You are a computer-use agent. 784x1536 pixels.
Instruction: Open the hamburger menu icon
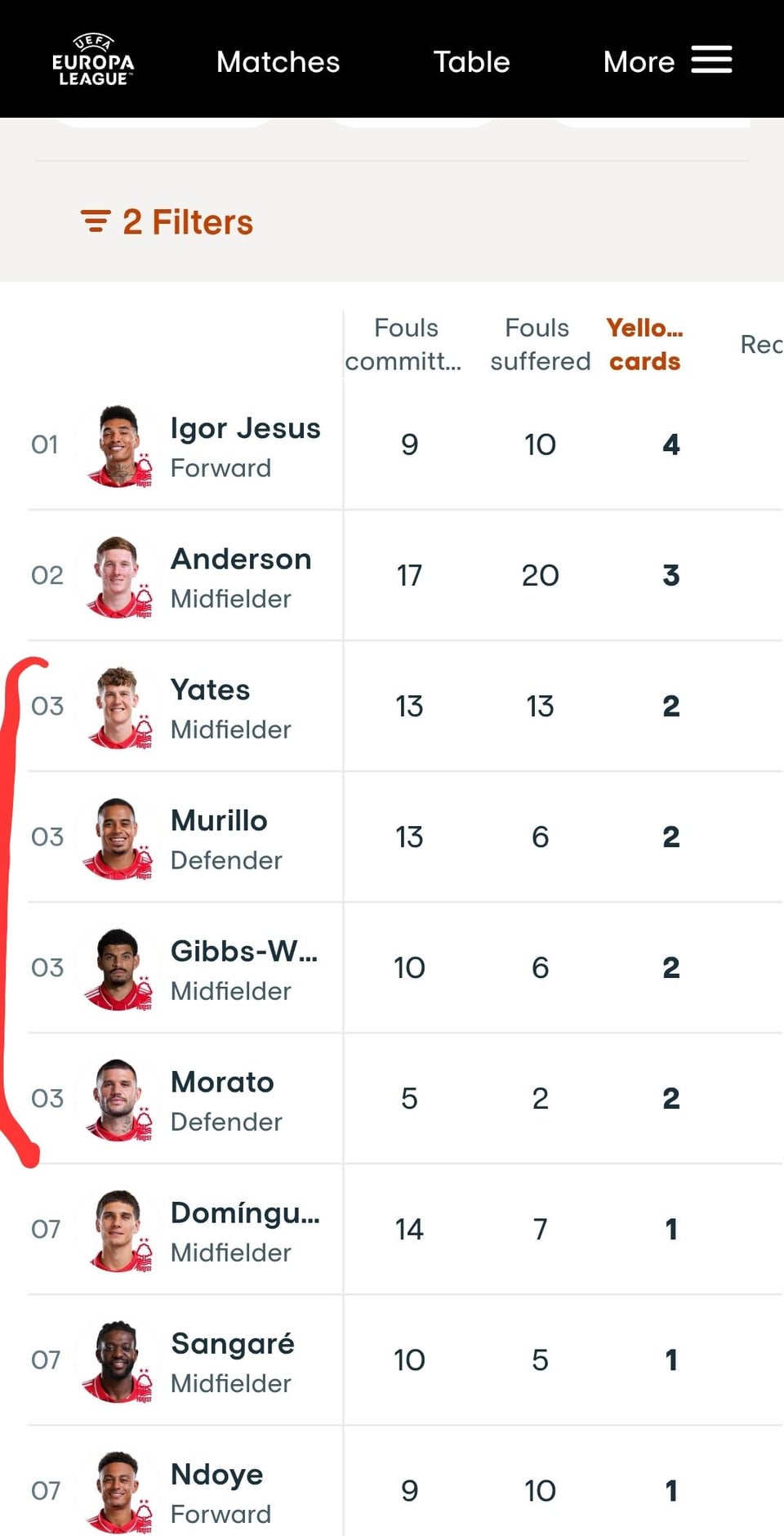pos(711,60)
